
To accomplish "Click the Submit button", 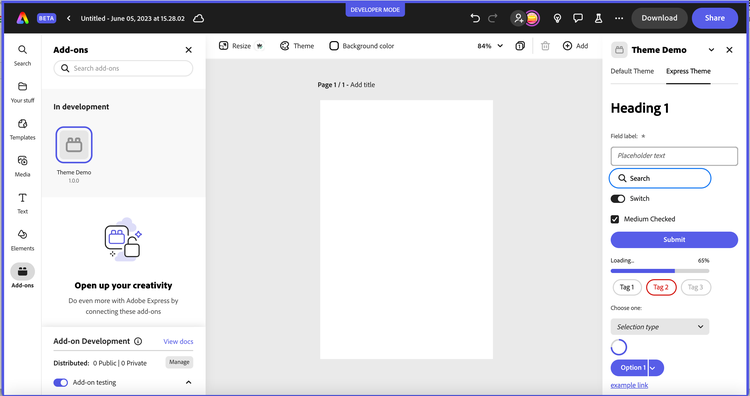I will pos(674,240).
